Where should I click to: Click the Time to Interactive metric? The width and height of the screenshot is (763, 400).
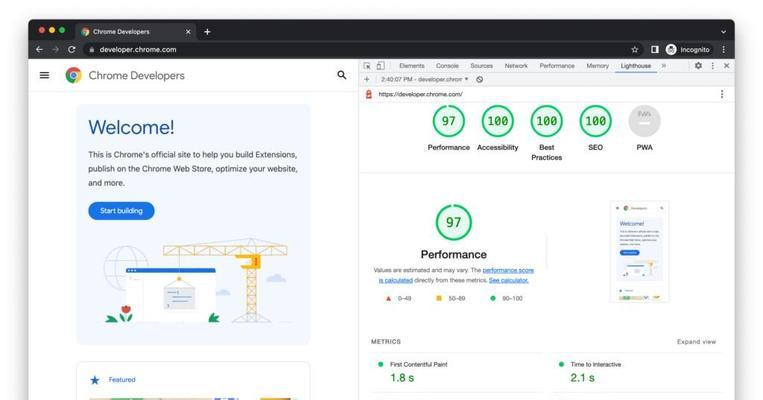pos(596,364)
